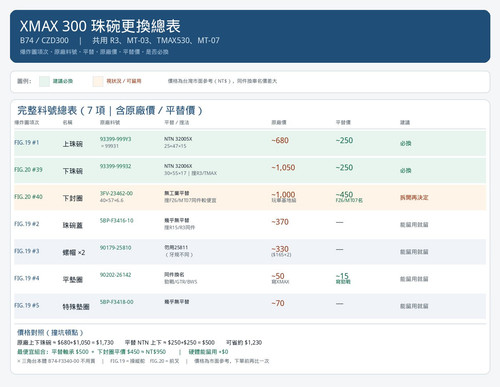Click the substitute NTN 32005X
Image resolution: width=500 pixels, height=387 pixels.
point(178,139)
